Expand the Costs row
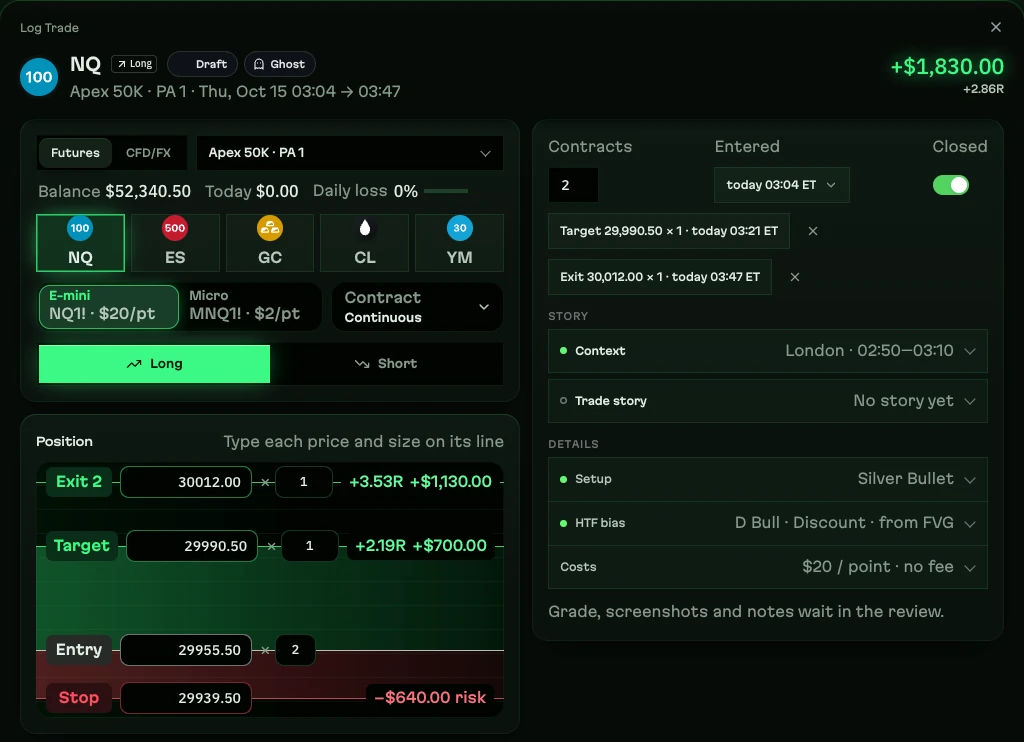 click(x=768, y=567)
